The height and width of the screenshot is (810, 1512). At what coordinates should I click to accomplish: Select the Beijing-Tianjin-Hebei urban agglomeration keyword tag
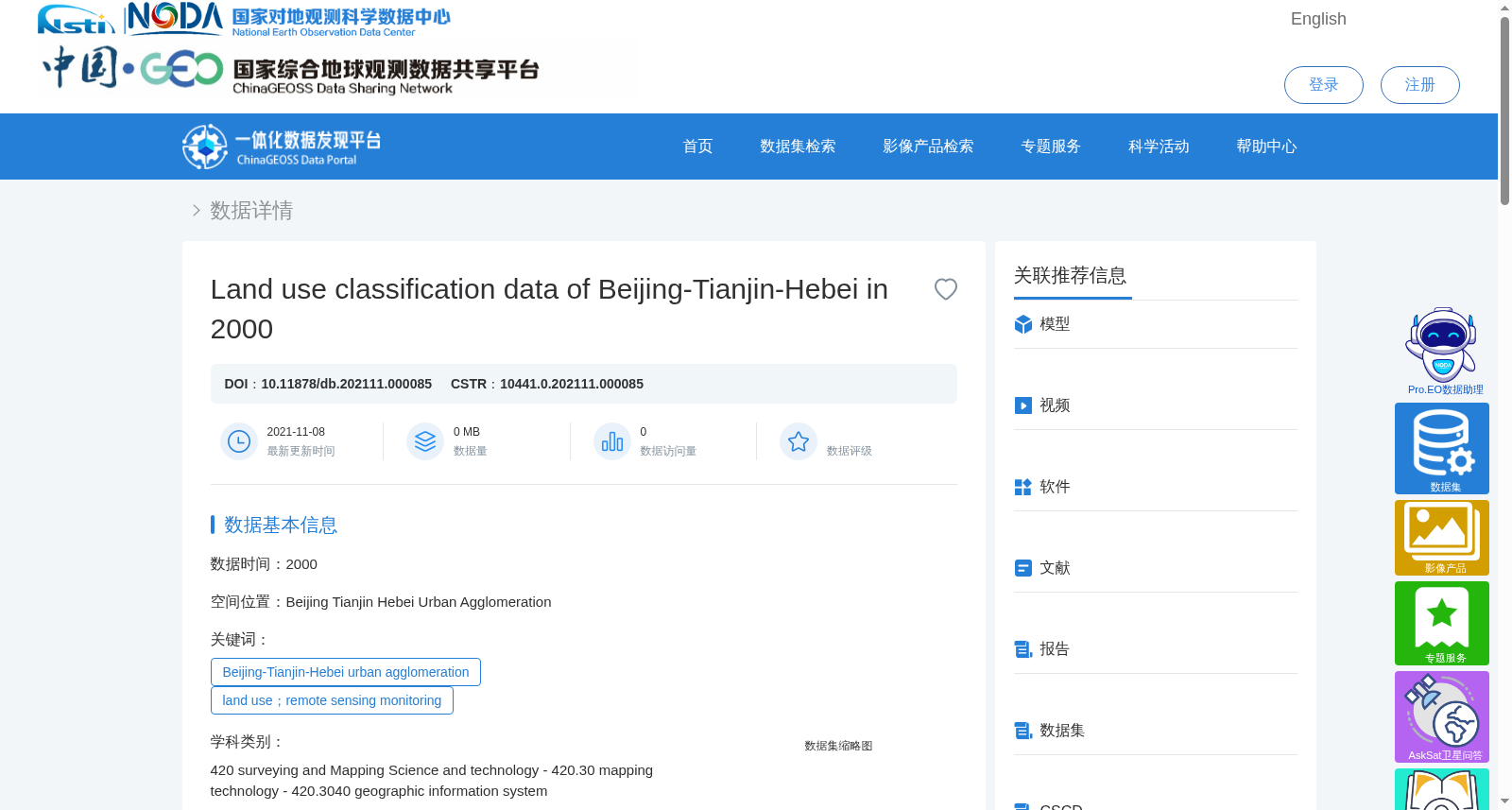346,672
